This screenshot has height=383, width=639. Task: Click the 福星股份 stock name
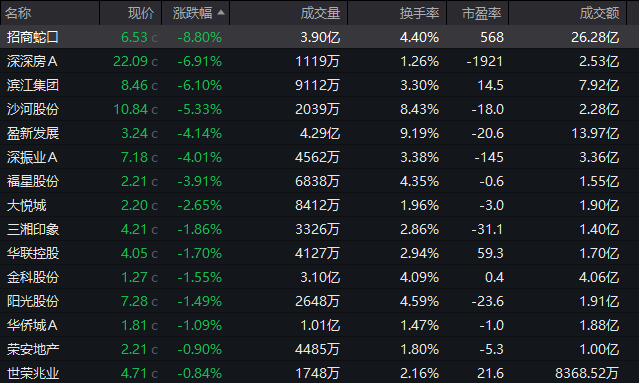(33, 181)
